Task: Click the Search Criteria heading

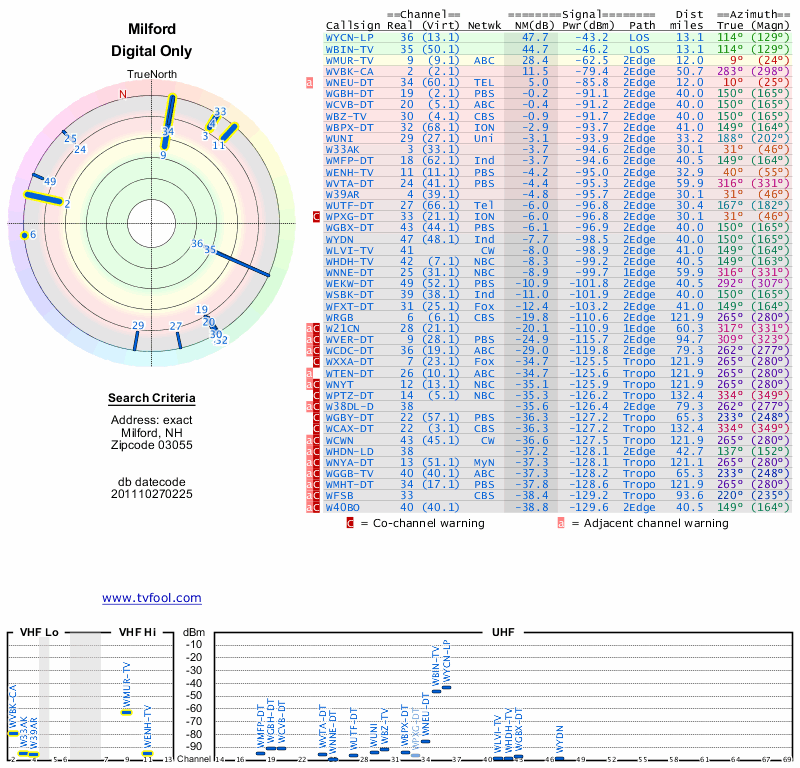Action: 151,400
